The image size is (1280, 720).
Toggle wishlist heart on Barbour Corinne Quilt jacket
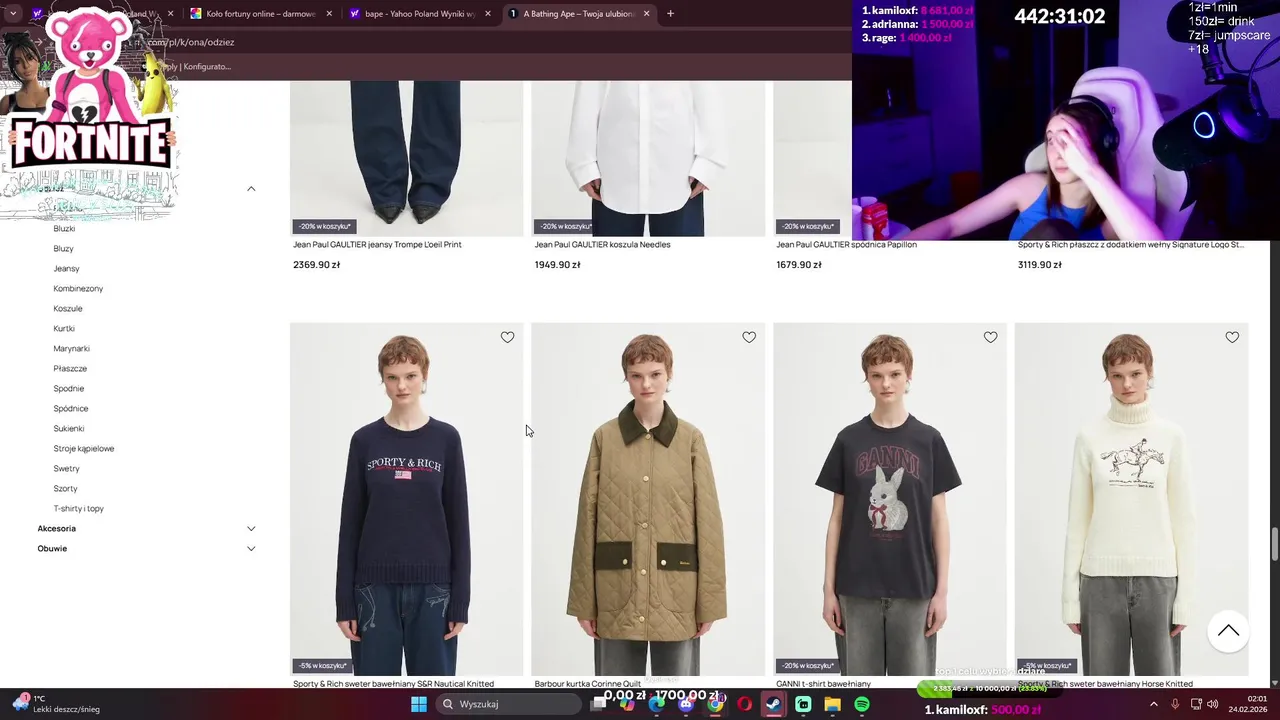749,338
